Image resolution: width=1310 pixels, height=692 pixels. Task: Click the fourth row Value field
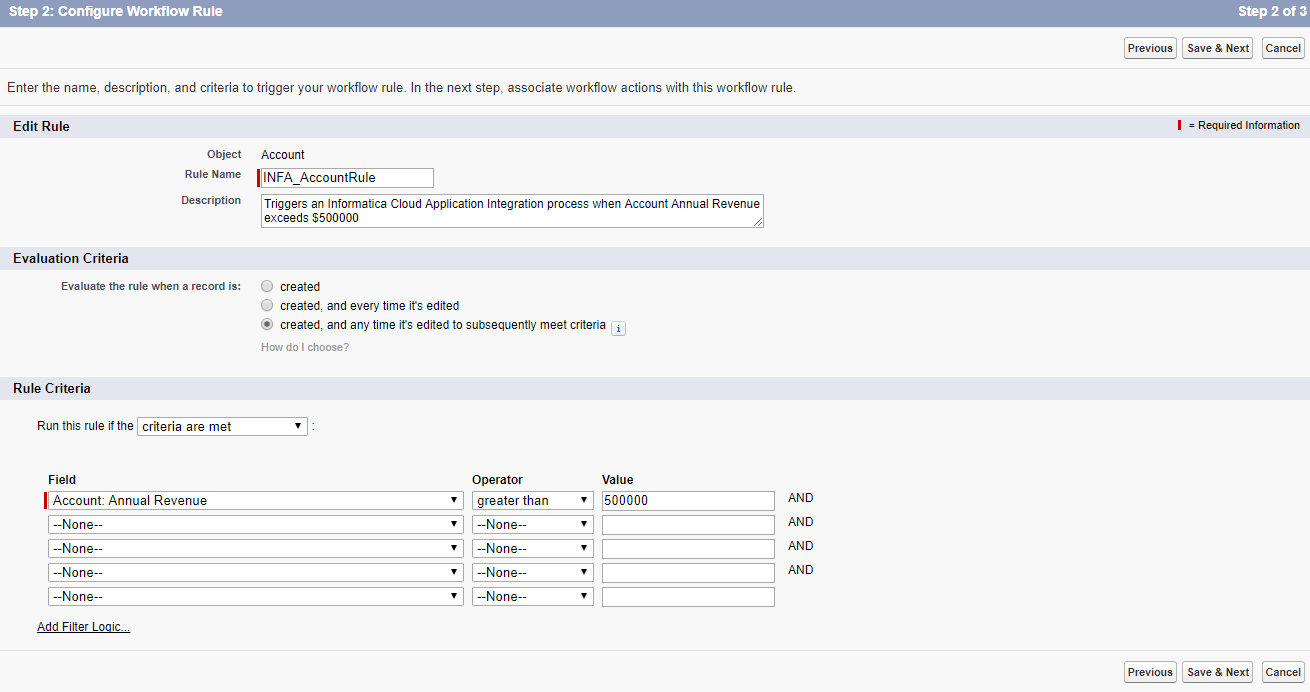pyautogui.click(x=688, y=572)
